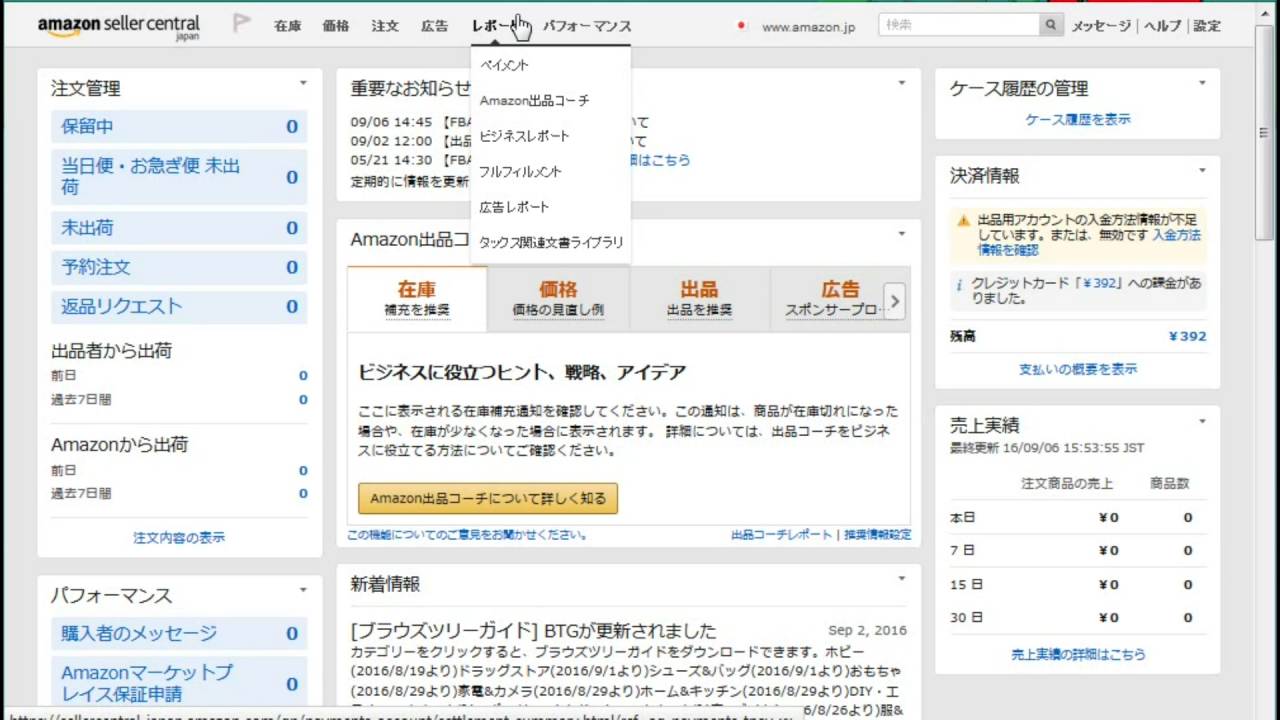Open 購入者のメッセージ row
Image resolution: width=1280 pixels, height=720 pixels.
[179, 633]
